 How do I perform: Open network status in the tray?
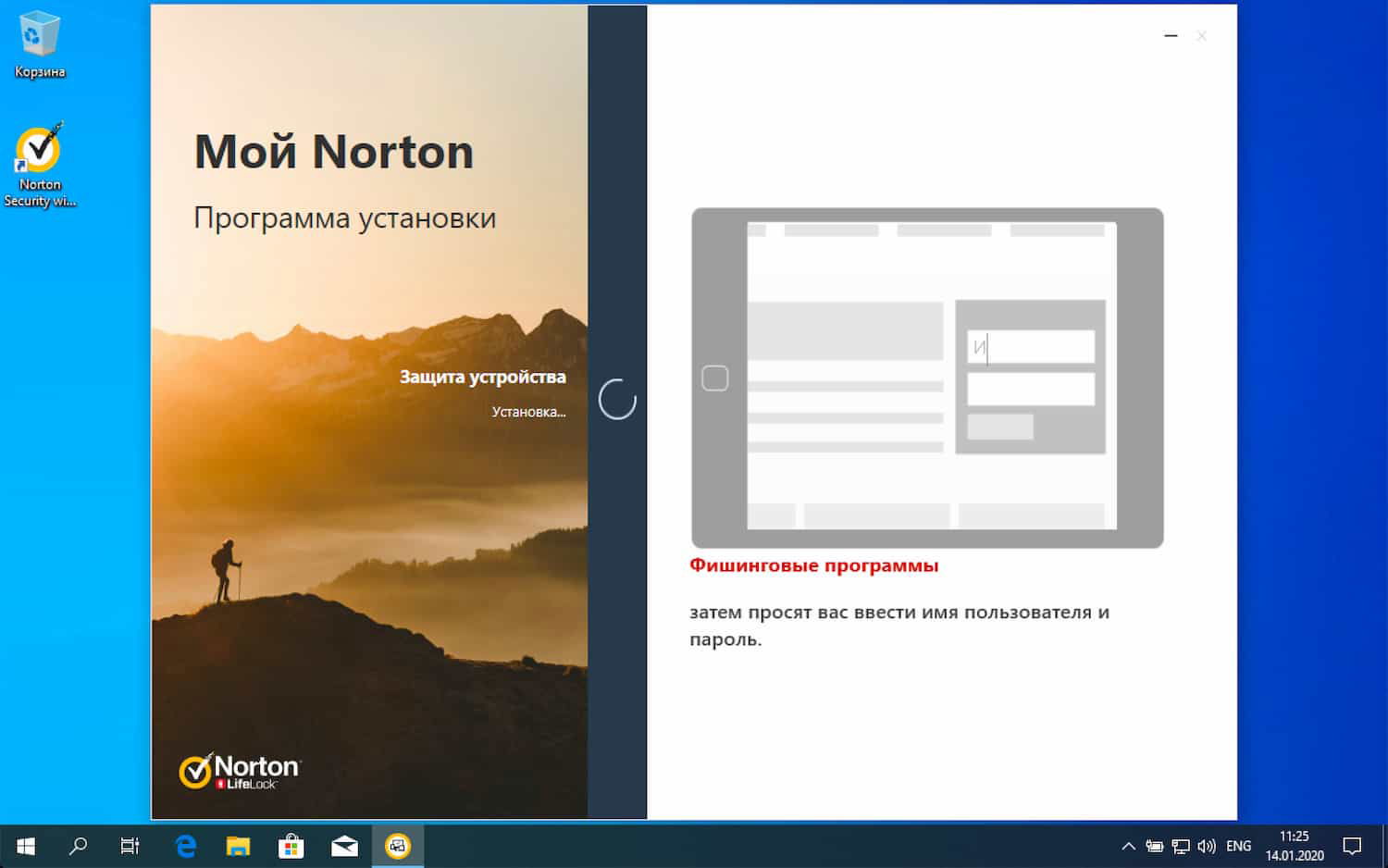pos(1181,846)
